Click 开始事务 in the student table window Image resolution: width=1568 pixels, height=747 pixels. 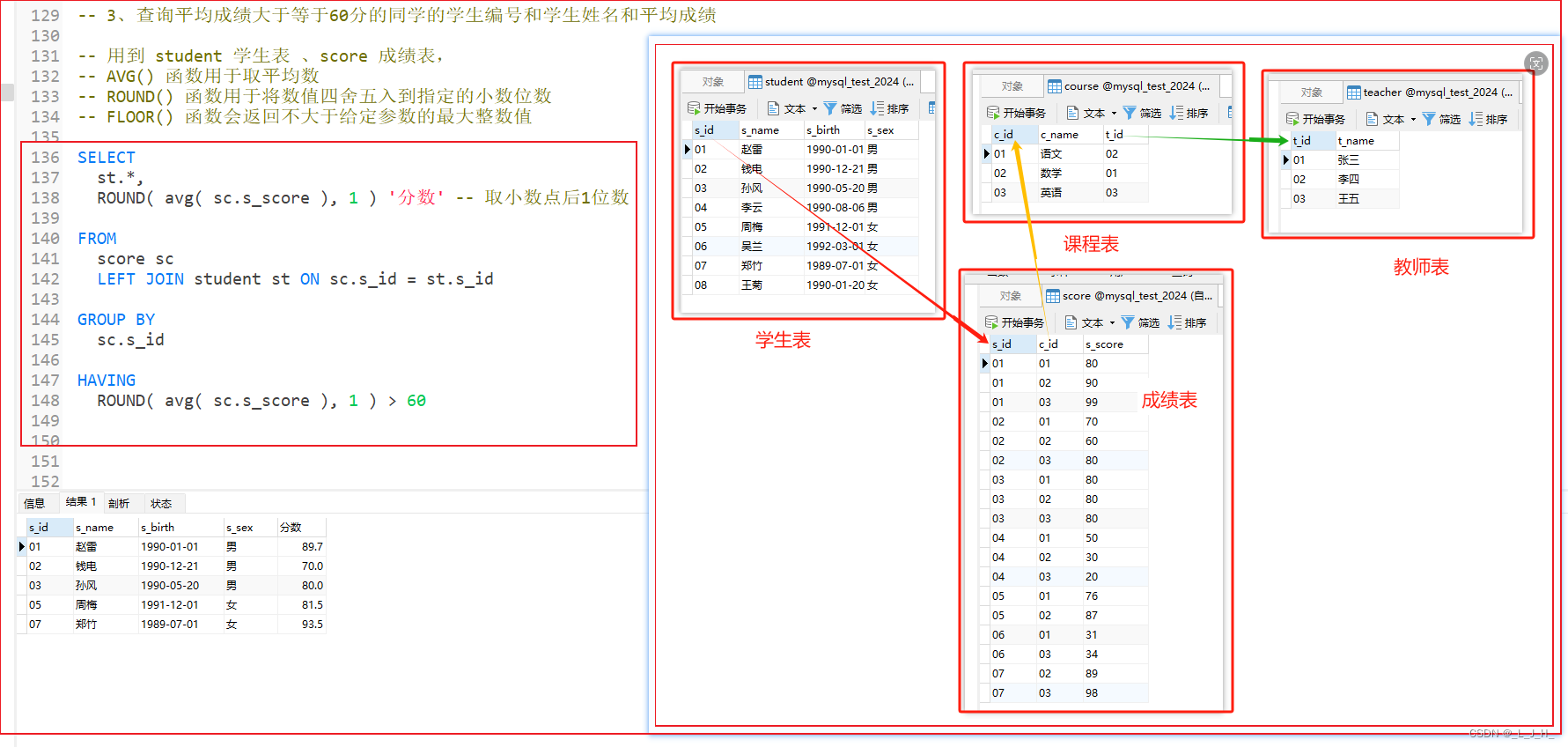coord(717,108)
